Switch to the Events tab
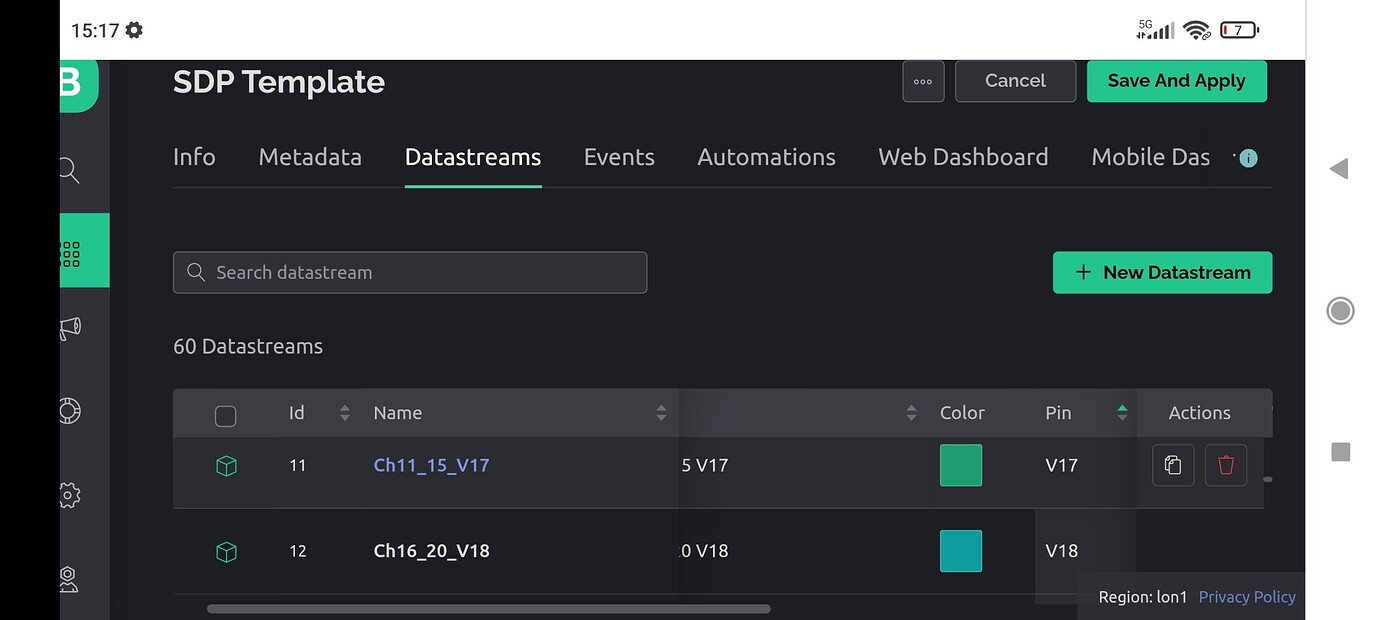Viewport: 1380px width, 620px height. click(x=618, y=157)
